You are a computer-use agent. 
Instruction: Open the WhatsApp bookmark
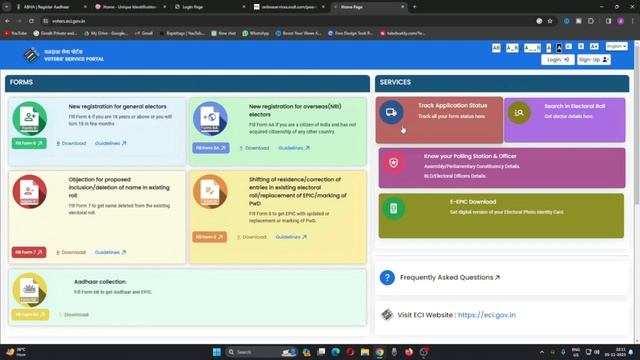click(x=256, y=33)
